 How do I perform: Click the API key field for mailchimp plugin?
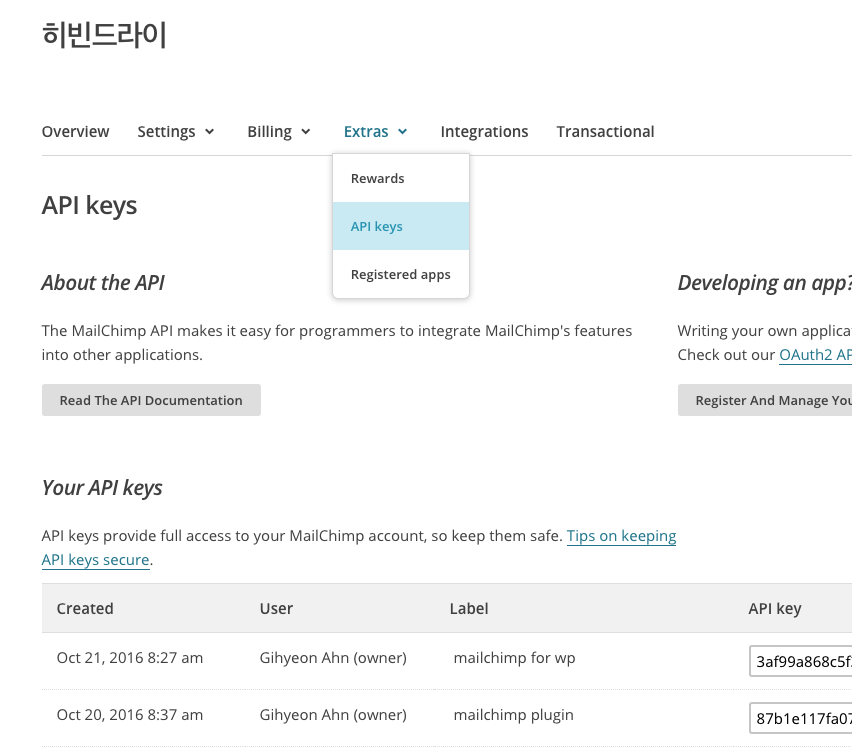point(800,718)
